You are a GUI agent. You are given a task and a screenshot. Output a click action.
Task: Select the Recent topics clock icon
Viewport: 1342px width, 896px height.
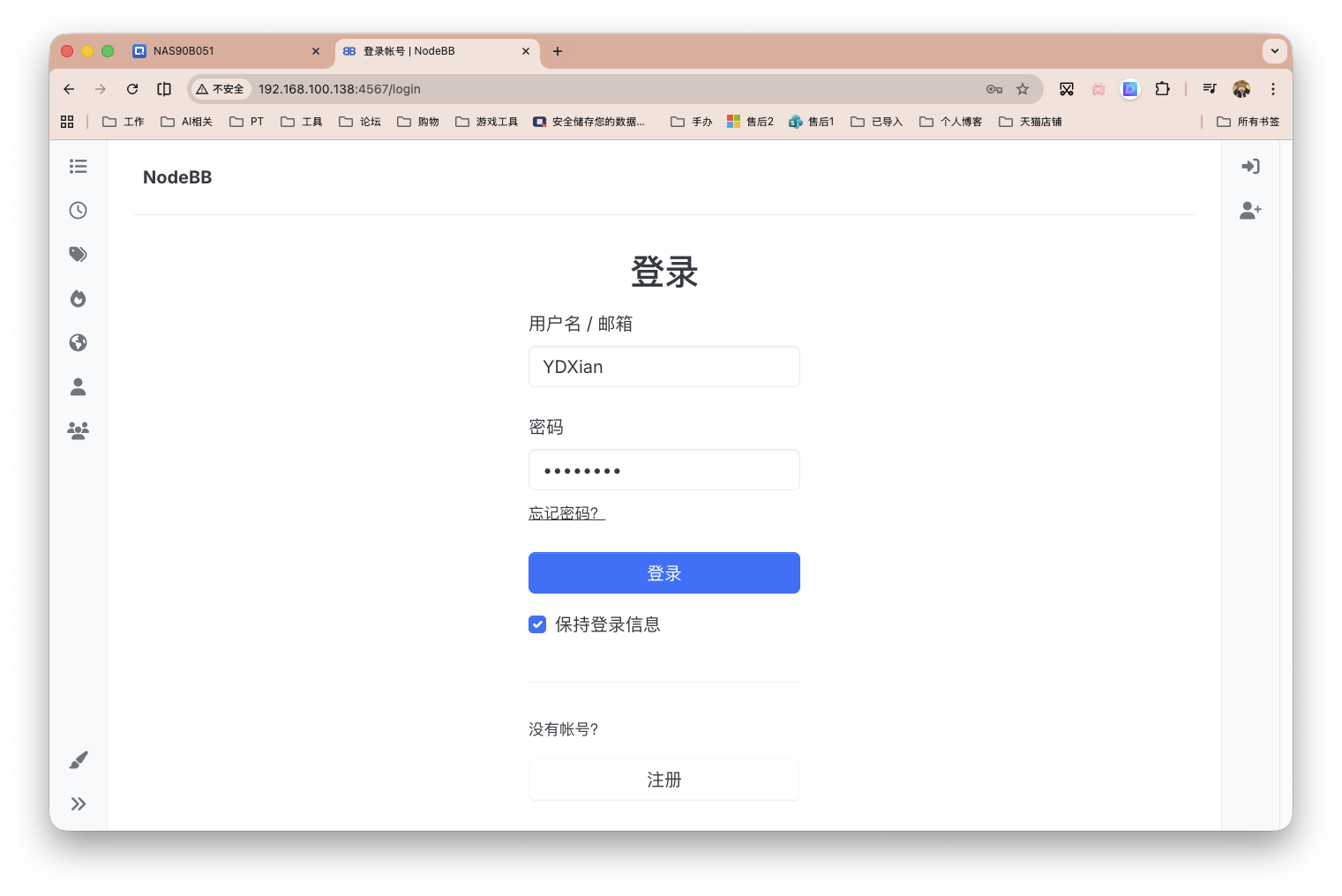(78, 210)
